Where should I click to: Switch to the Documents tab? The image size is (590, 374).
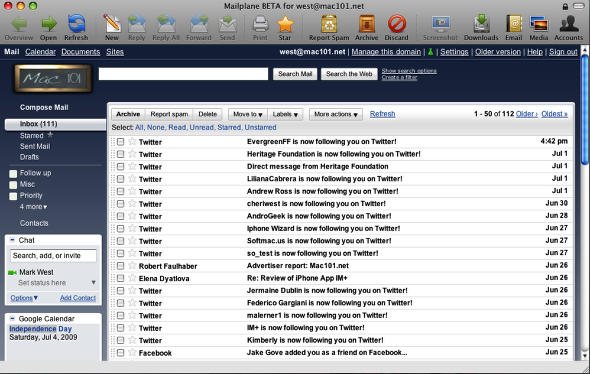pos(81,52)
